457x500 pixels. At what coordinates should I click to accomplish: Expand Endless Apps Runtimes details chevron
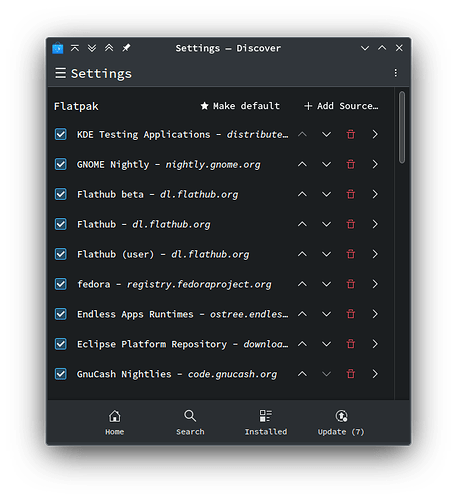coord(375,314)
